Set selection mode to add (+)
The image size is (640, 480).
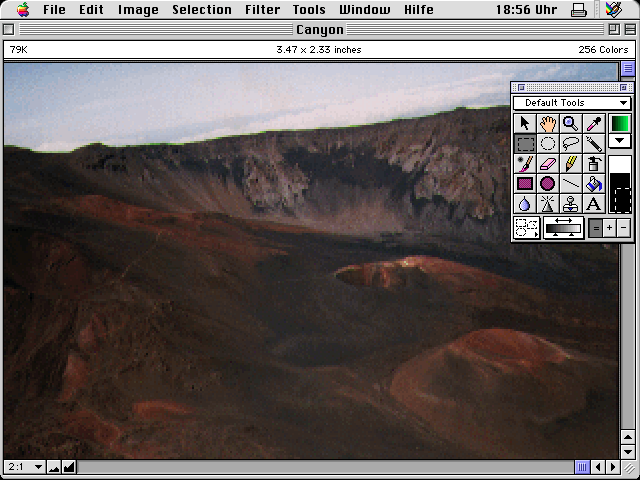coord(609,228)
